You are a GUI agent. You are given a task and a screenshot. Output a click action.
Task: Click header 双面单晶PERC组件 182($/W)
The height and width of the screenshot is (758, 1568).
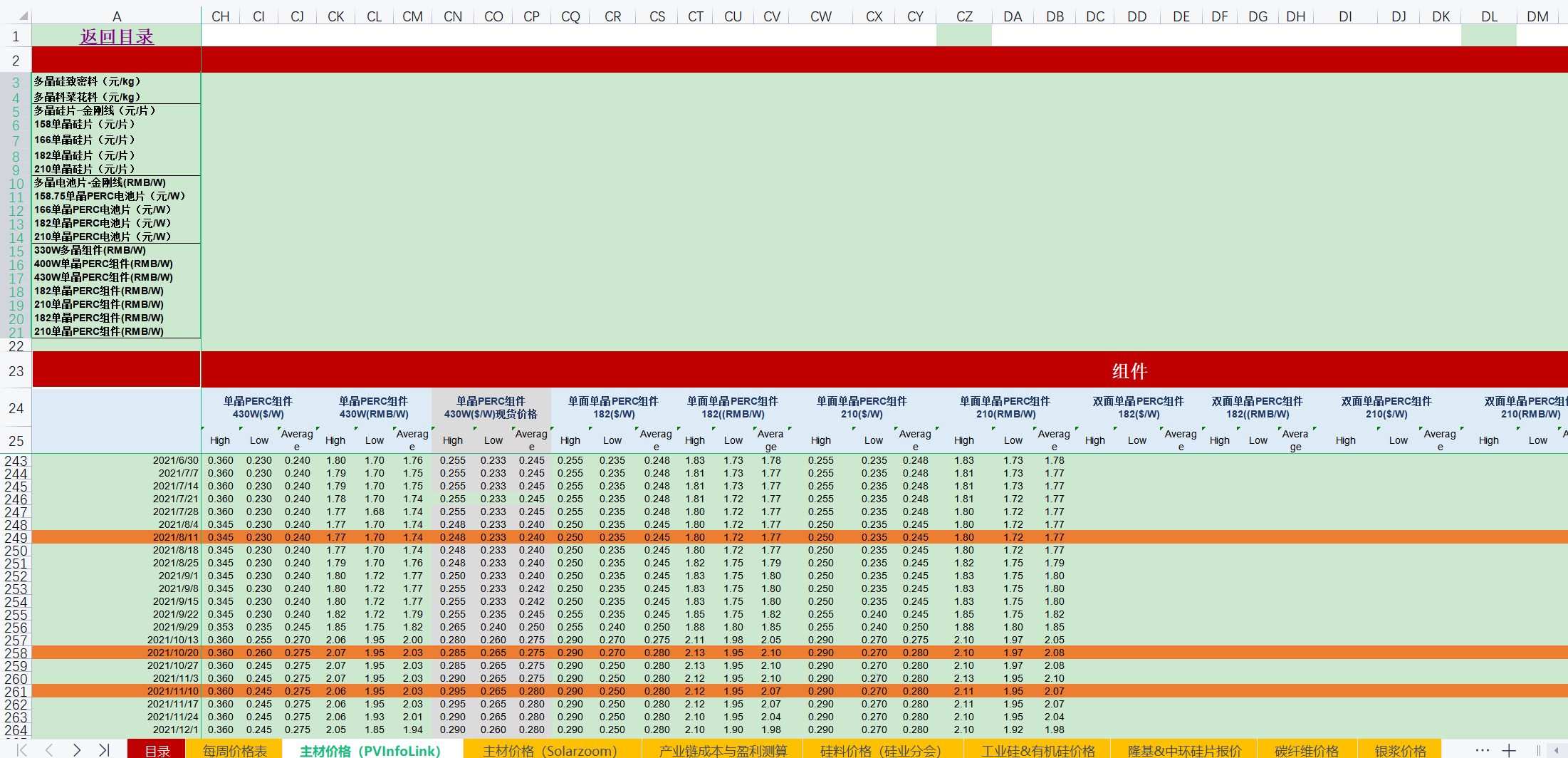click(x=1139, y=407)
